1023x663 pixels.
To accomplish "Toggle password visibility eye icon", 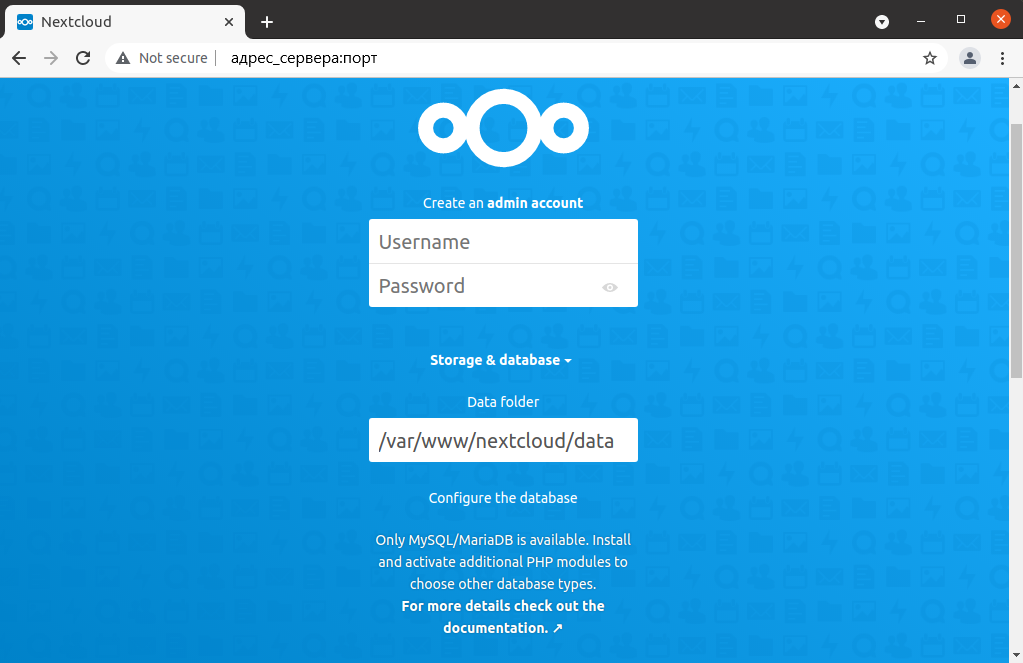I will tap(610, 287).
